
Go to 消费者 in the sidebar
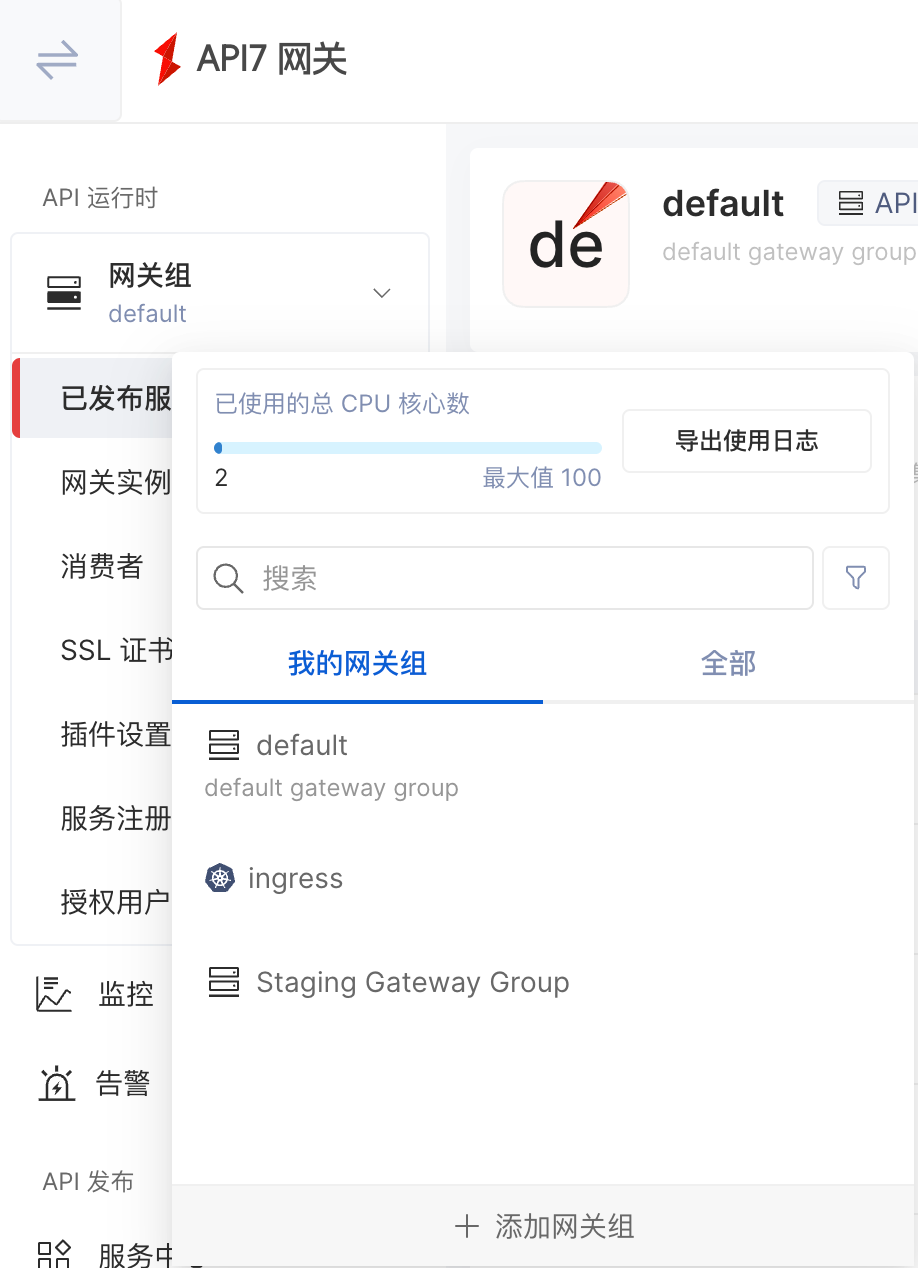102,567
